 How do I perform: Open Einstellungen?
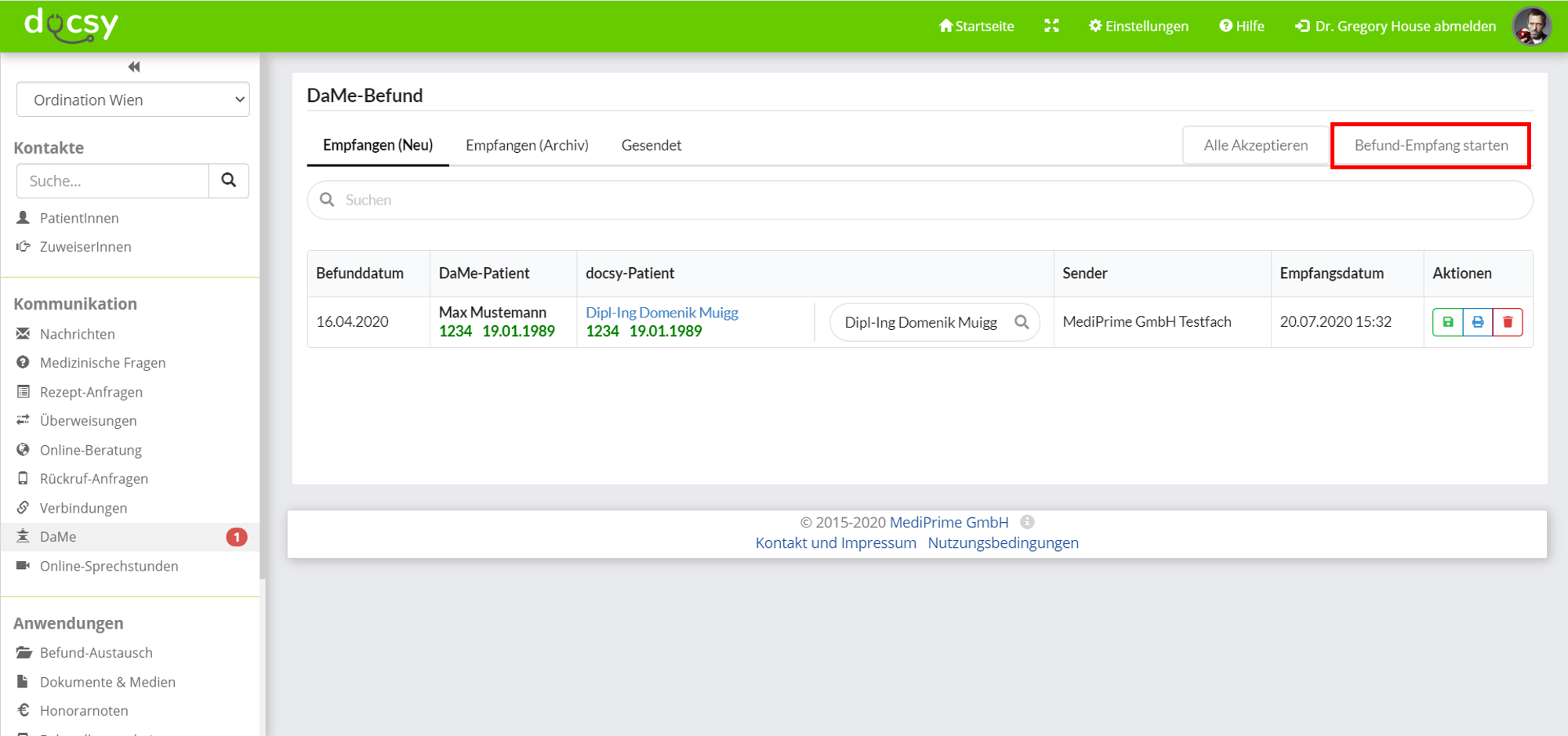point(1138,26)
